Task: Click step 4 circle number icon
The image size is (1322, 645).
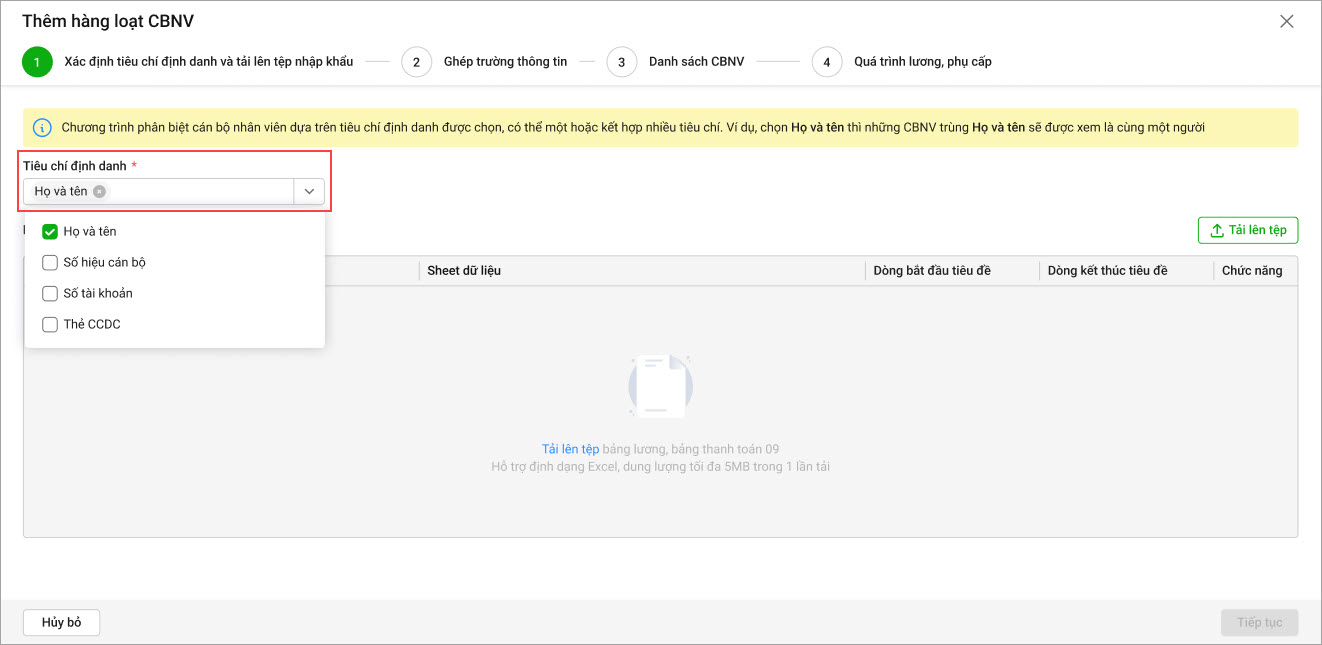Action: coord(826,62)
